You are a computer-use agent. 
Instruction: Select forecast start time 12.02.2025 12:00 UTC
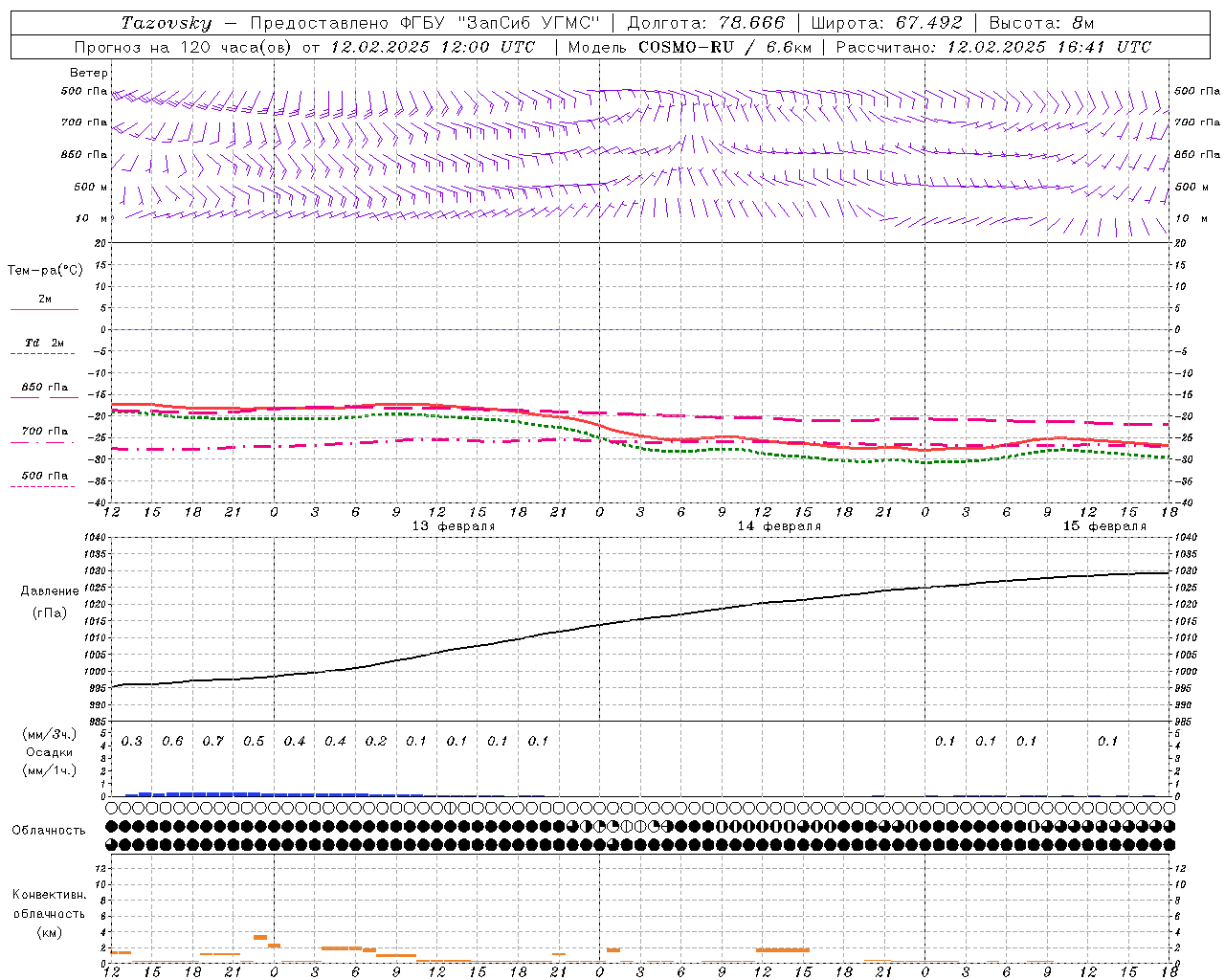point(433,47)
